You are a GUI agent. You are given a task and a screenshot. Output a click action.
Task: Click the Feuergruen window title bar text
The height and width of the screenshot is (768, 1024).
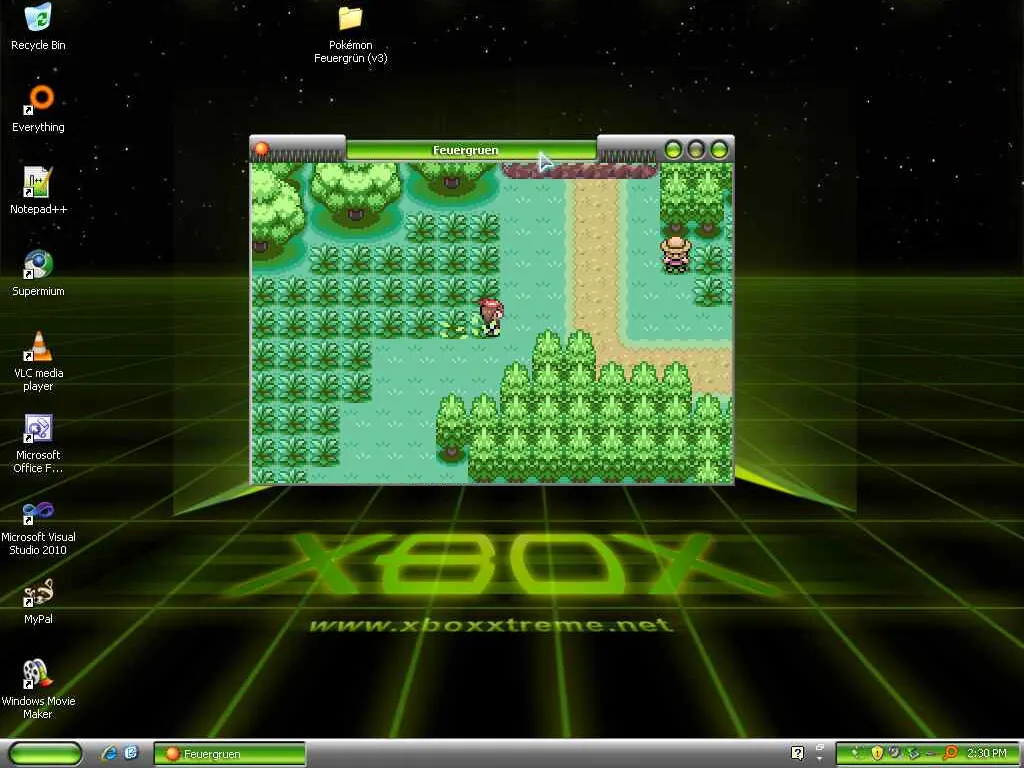pos(466,150)
